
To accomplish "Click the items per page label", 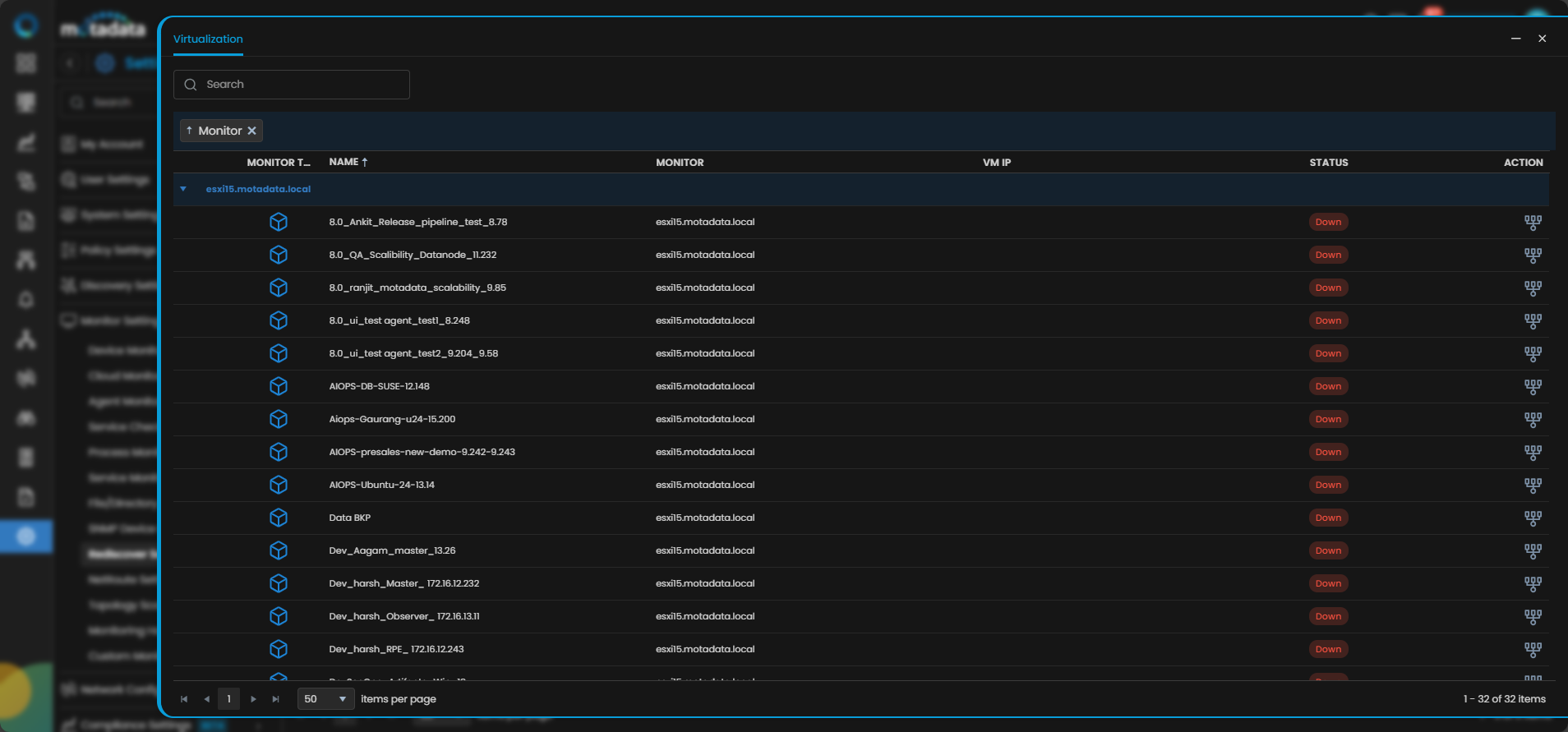I will [399, 699].
